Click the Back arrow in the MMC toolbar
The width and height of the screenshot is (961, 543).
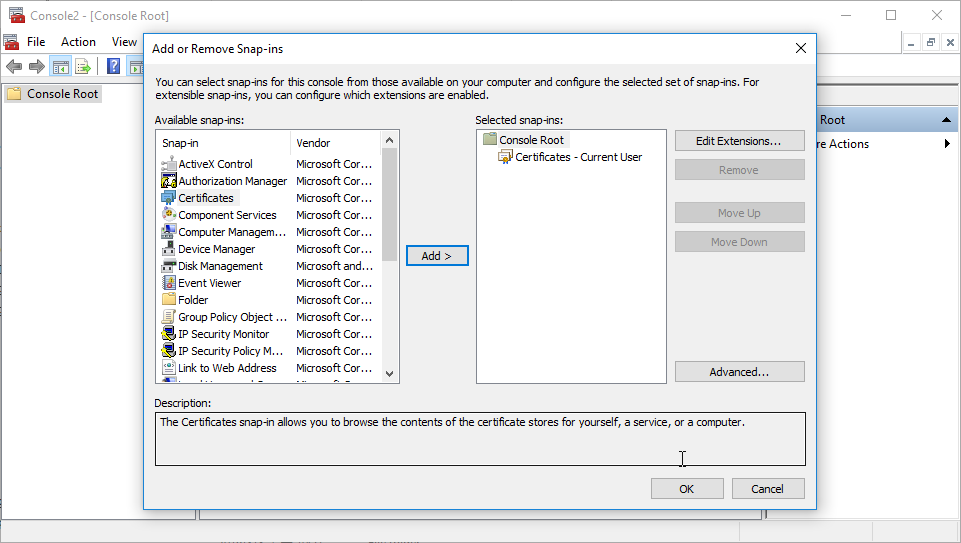[14, 66]
